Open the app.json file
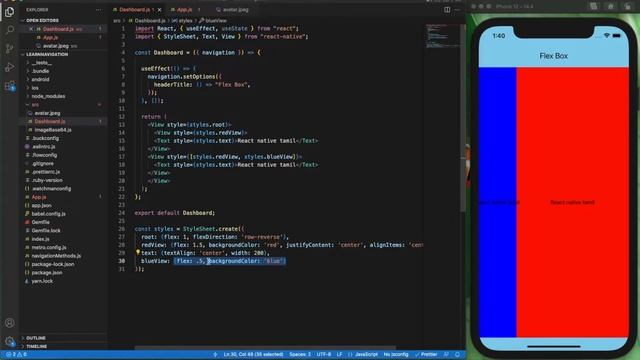640x360 pixels. pyautogui.click(x=41, y=205)
